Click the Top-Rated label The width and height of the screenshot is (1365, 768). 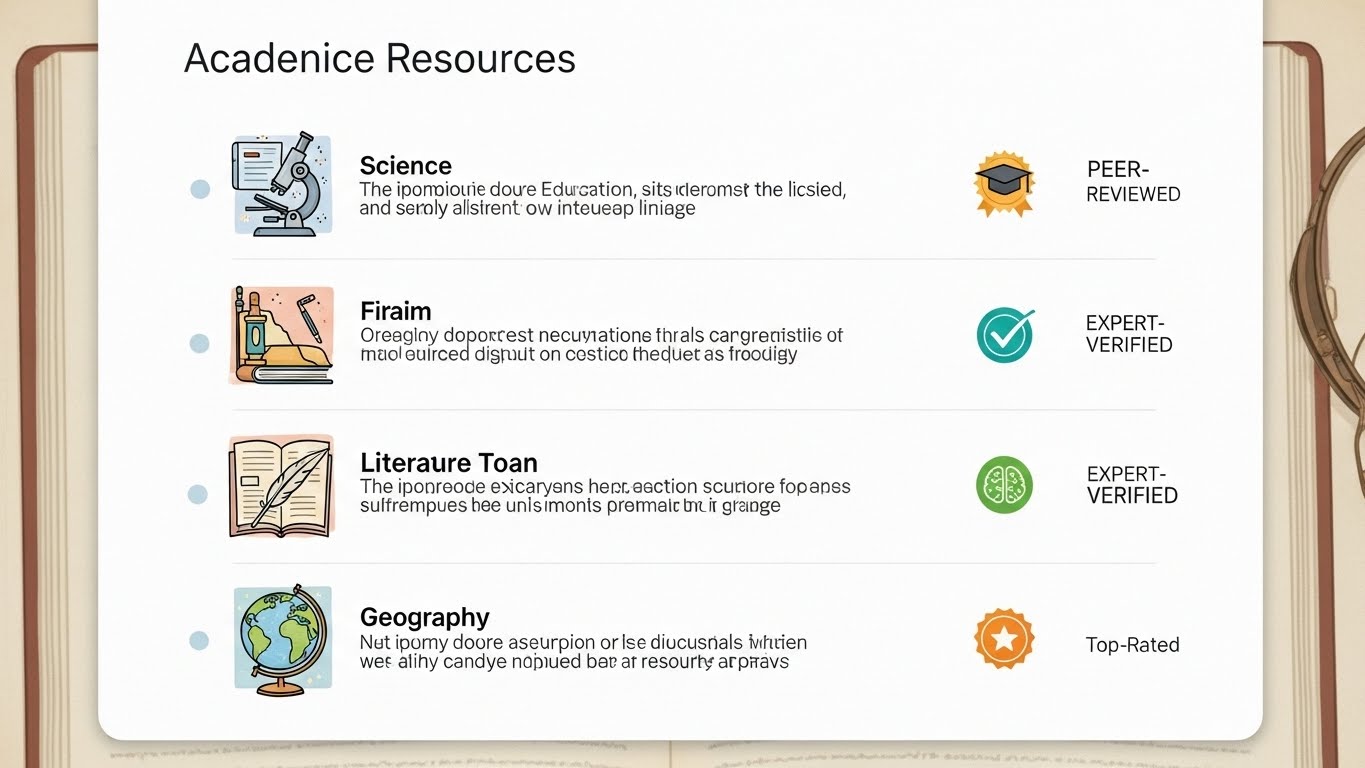[x=1132, y=645]
